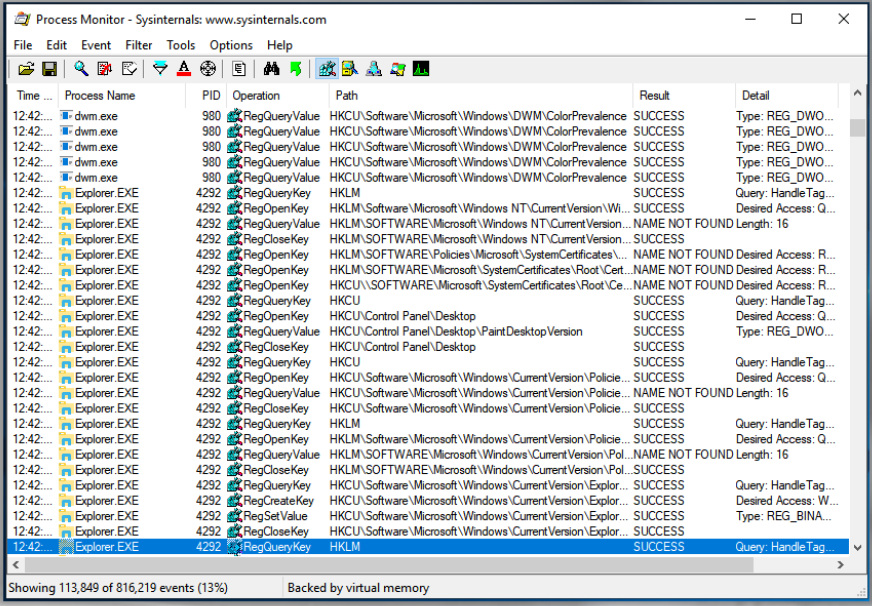The width and height of the screenshot is (872, 606).
Task: Toggle Show Profiling Events graph icon
Action: pos(421,69)
